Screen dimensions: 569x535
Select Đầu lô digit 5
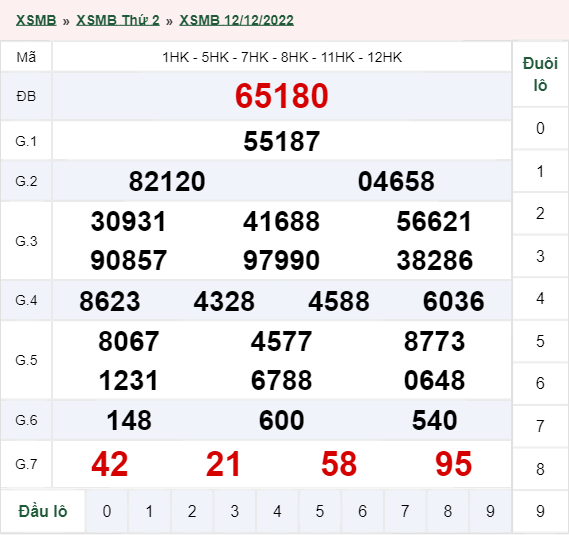(x=320, y=511)
